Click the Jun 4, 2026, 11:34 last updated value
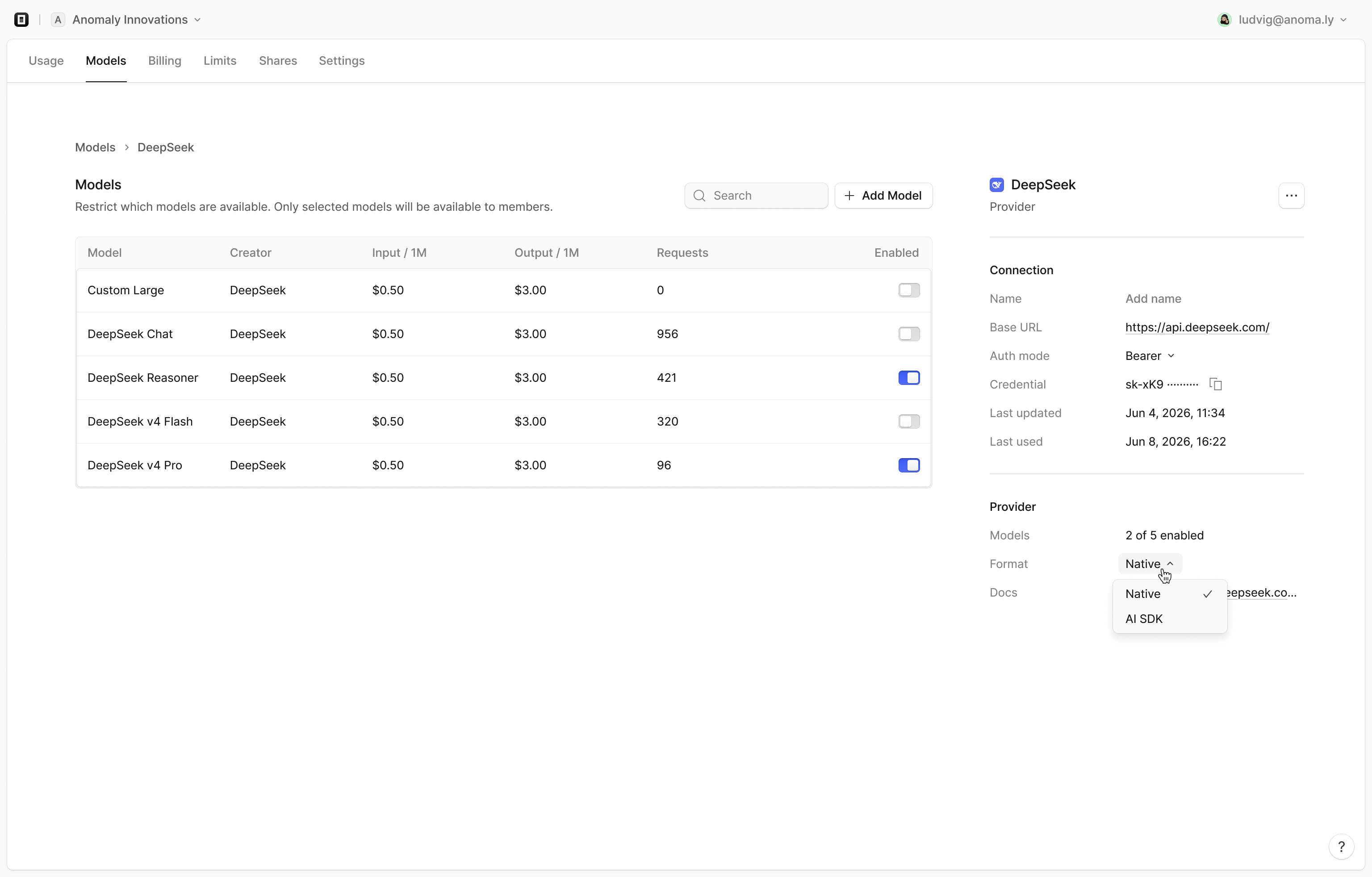Screen dimensions: 1372x877 tap(1175, 413)
